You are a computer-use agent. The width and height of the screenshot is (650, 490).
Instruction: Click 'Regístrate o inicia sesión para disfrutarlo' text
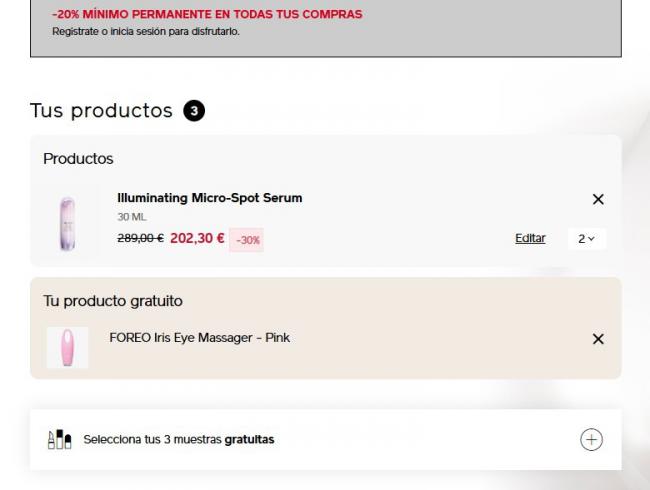coord(146,32)
